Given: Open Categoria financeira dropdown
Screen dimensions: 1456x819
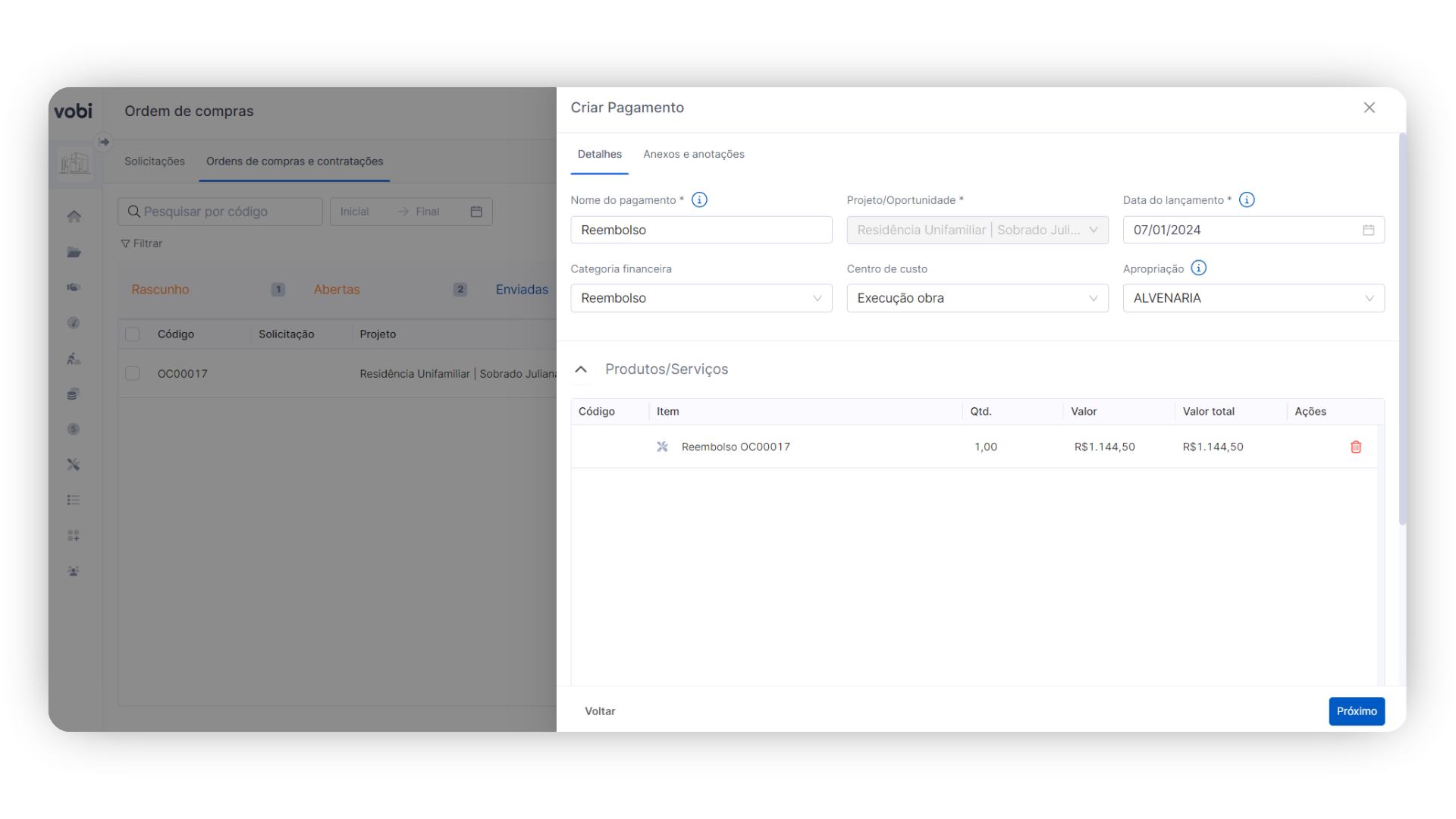Looking at the screenshot, I should [701, 299].
